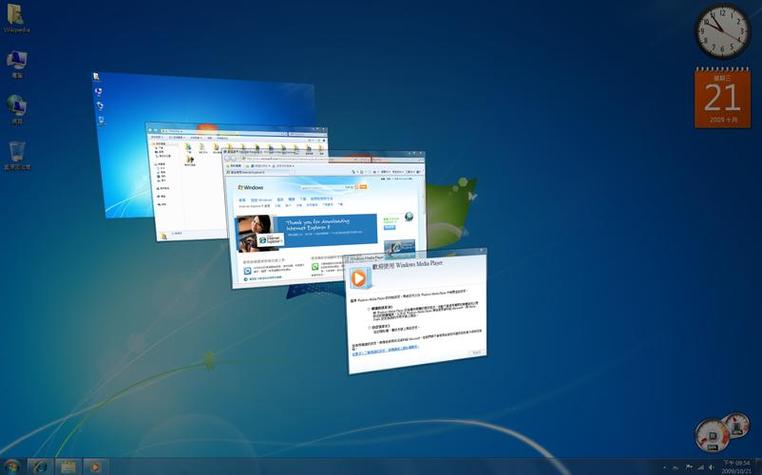Open the Recycle Bin desktop icon
This screenshot has height=475, width=762.
(17, 156)
